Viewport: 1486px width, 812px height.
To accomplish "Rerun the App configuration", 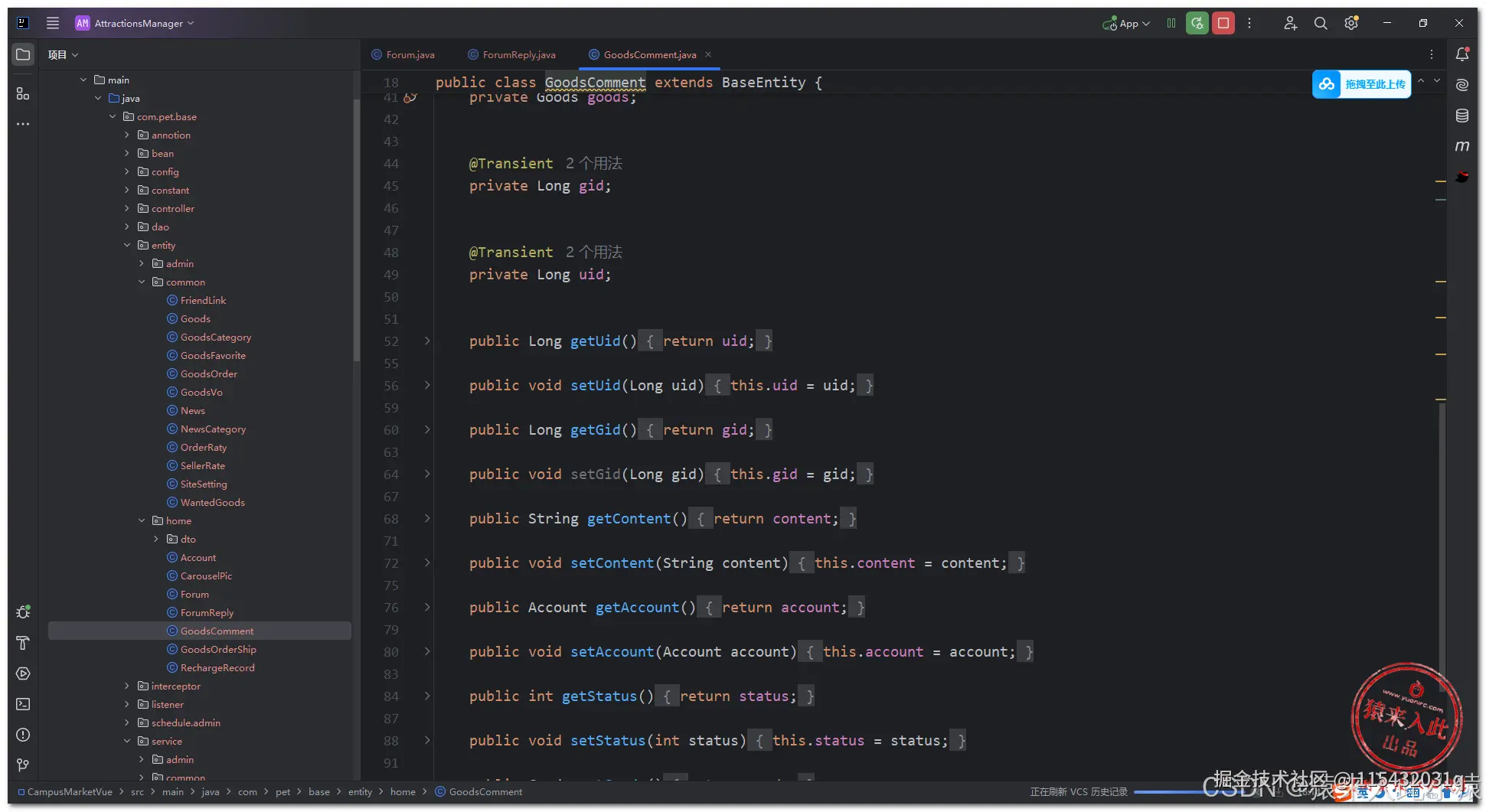I will point(1197,23).
